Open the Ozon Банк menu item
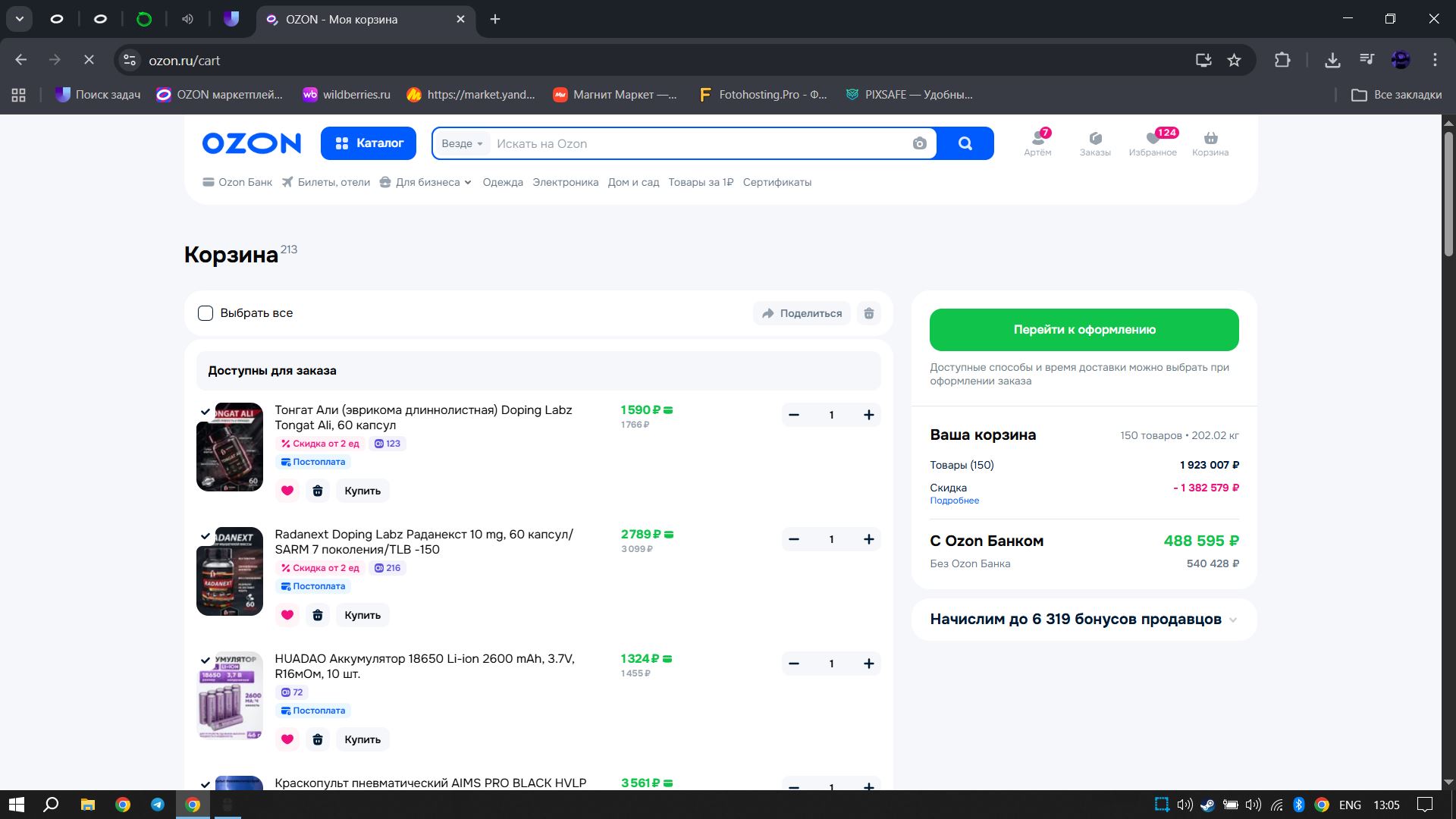Image resolution: width=1456 pixels, height=819 pixels. 237,183
